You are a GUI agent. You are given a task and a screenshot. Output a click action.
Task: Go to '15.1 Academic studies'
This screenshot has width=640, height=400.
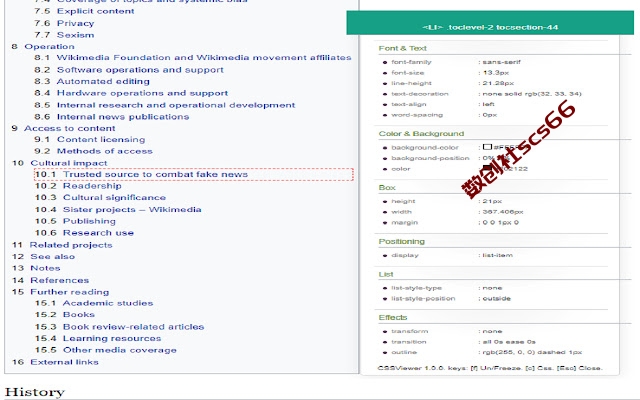click(94, 303)
